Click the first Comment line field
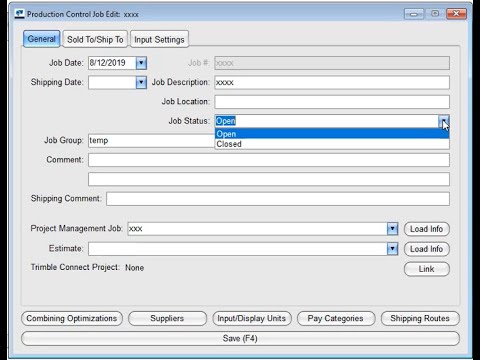Screen dimensions: 480x360 [x=269, y=160]
